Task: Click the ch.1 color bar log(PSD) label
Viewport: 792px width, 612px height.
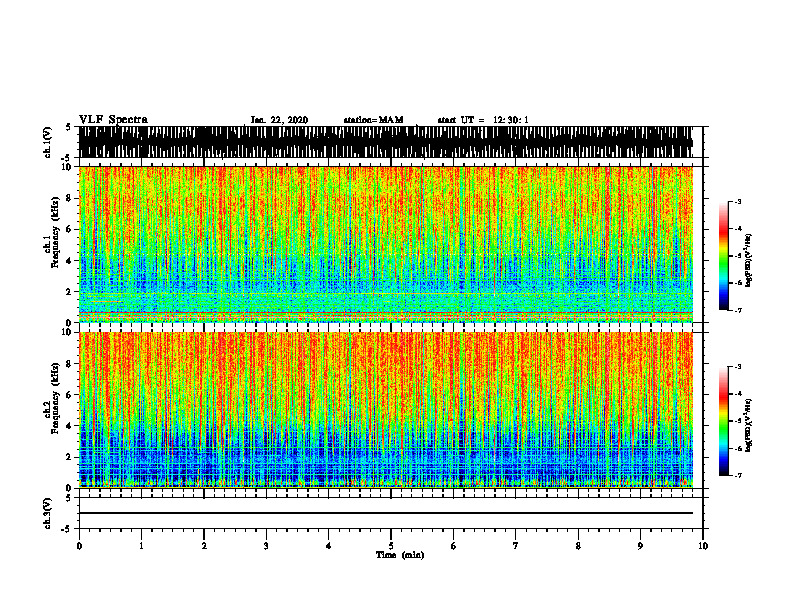Action: (x=749, y=260)
